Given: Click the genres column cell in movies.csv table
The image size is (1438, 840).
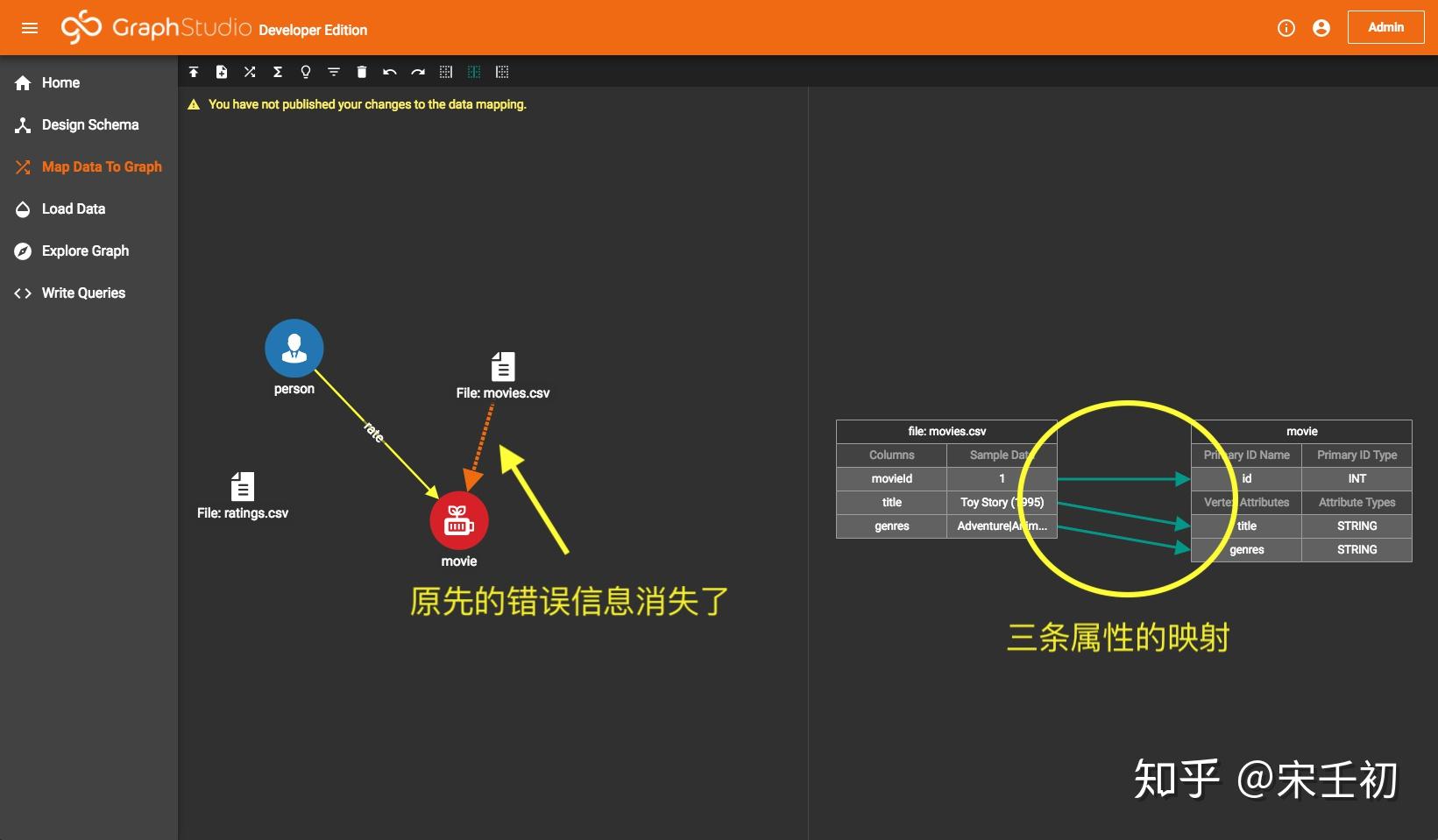Looking at the screenshot, I should point(892,526).
